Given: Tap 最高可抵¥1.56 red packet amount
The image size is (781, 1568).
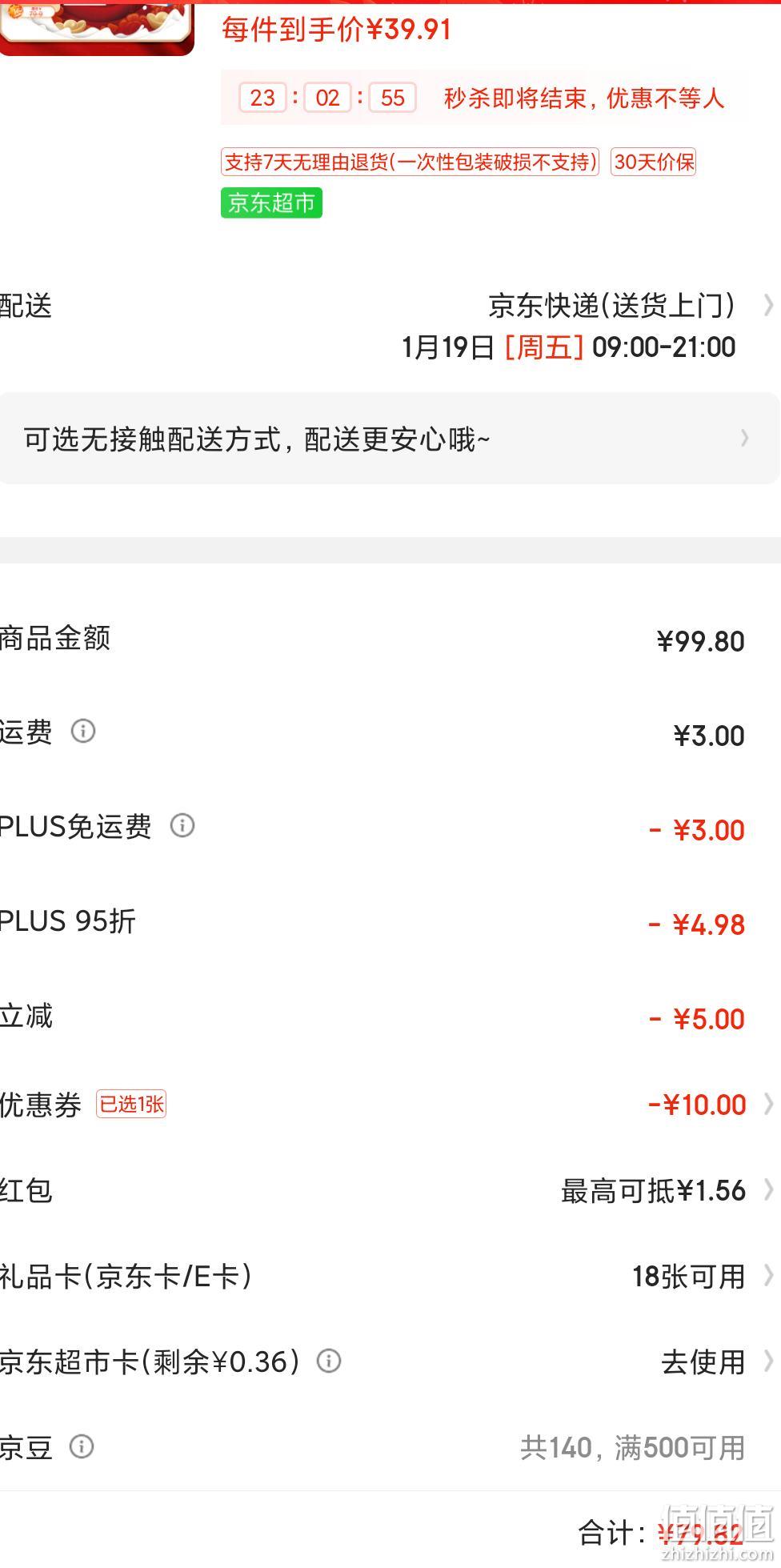Looking at the screenshot, I should tap(653, 1191).
